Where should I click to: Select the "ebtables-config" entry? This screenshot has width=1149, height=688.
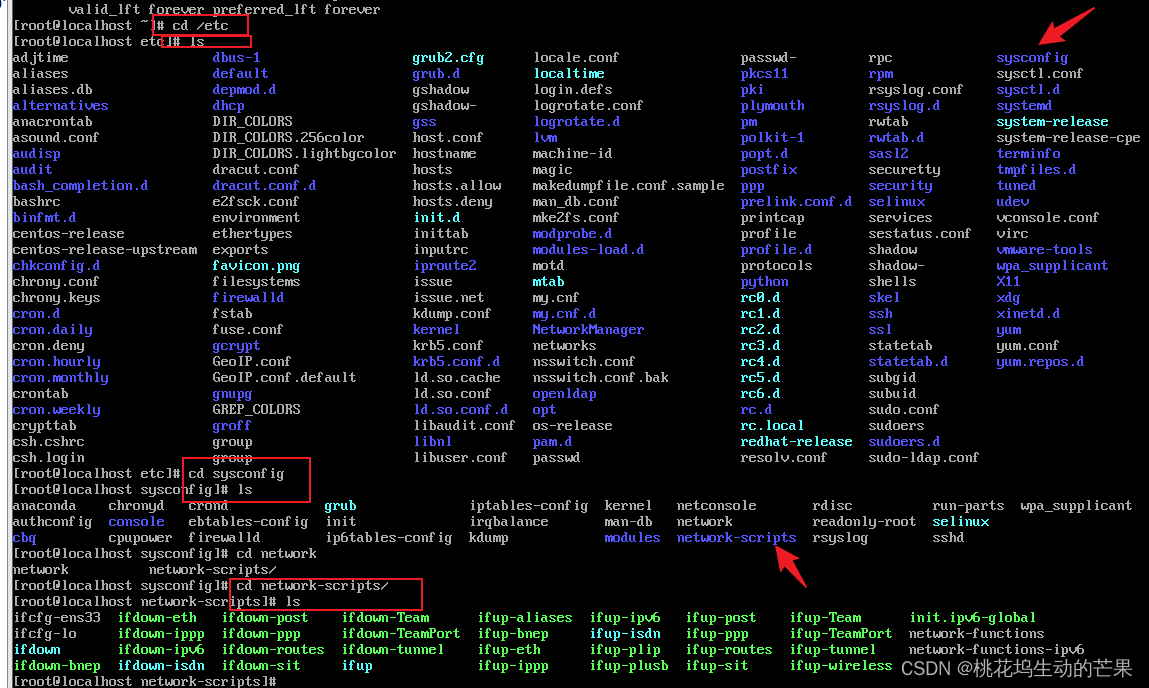(x=248, y=522)
